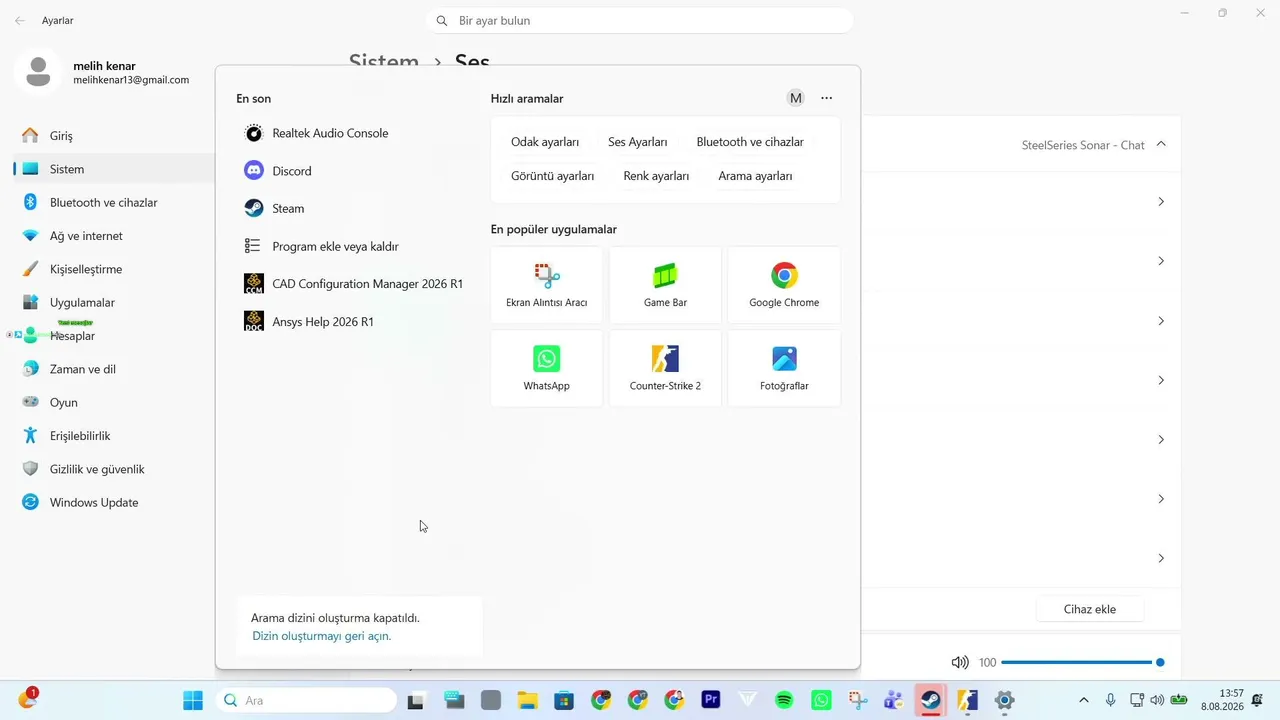
Task: Open Microsoft Store from the taskbar
Action: point(564,700)
